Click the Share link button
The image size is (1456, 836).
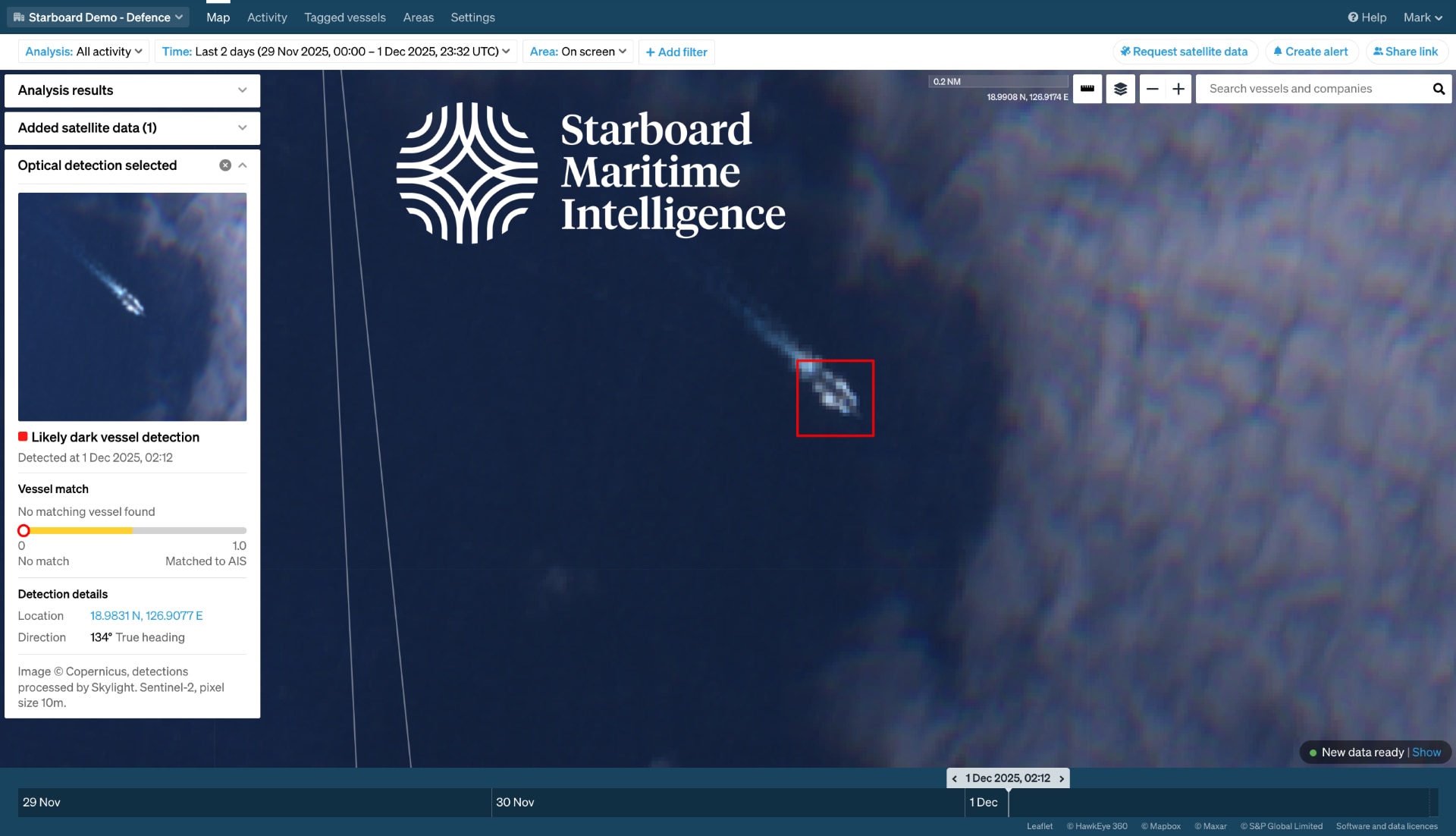click(1406, 52)
